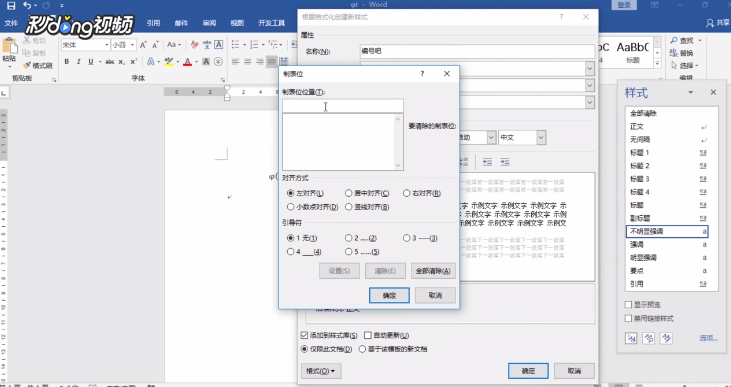Open the 查找 dropdown arrow

(x=700, y=41)
